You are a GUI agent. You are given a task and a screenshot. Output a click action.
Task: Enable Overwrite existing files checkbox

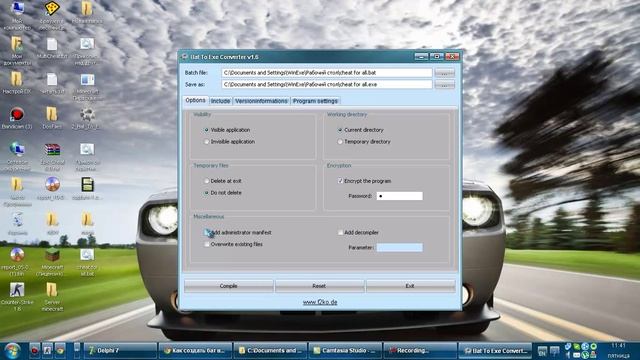[207, 244]
